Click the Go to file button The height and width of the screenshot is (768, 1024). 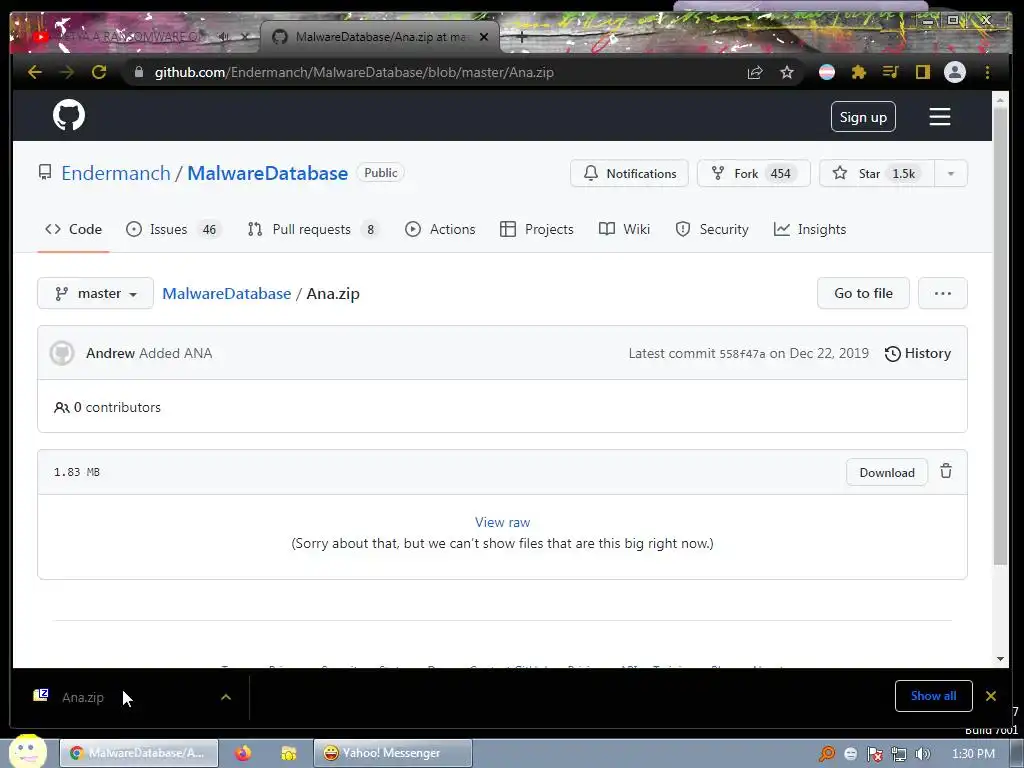[863, 293]
